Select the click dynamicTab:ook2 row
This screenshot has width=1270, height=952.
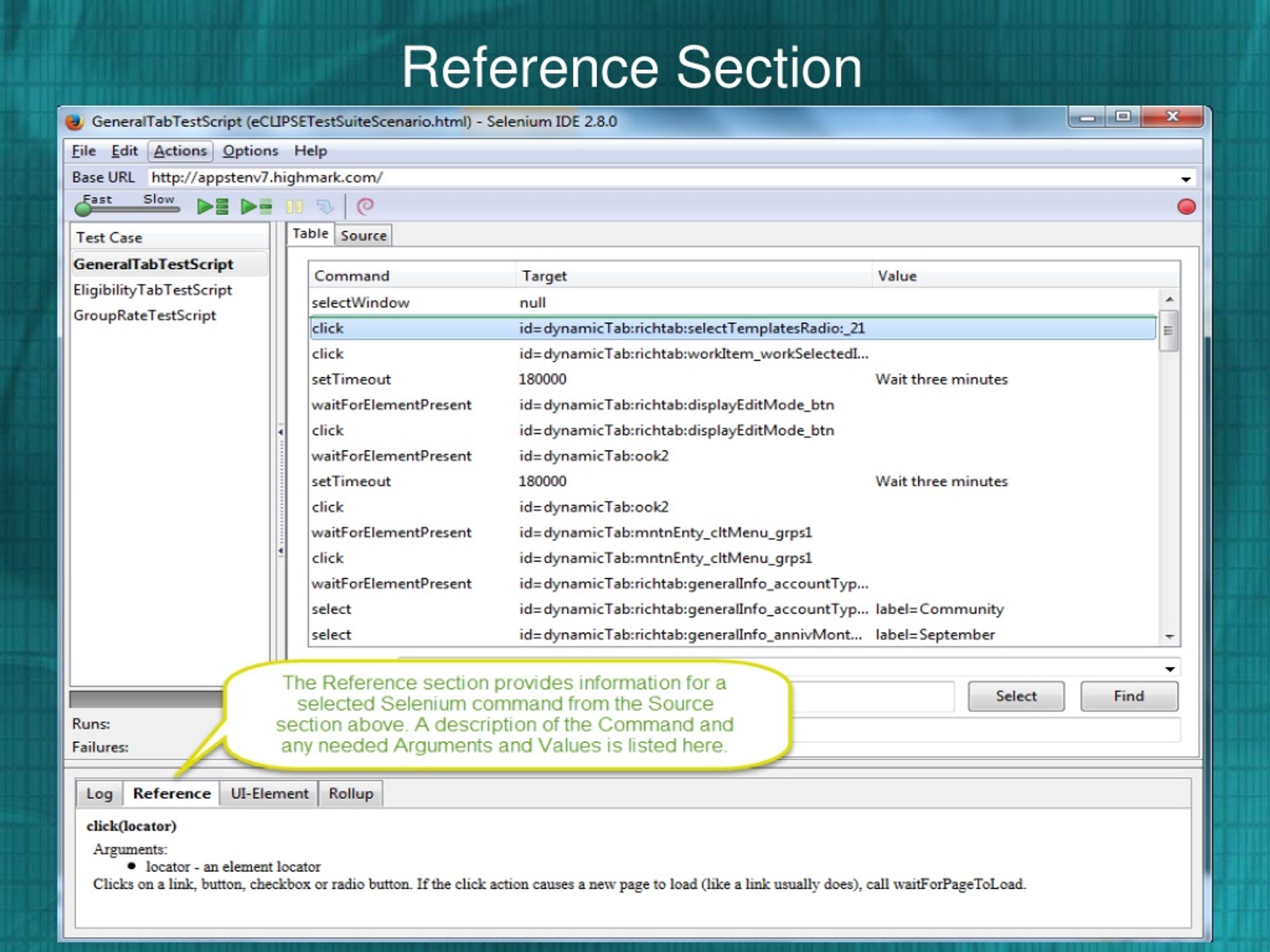[x=733, y=507]
